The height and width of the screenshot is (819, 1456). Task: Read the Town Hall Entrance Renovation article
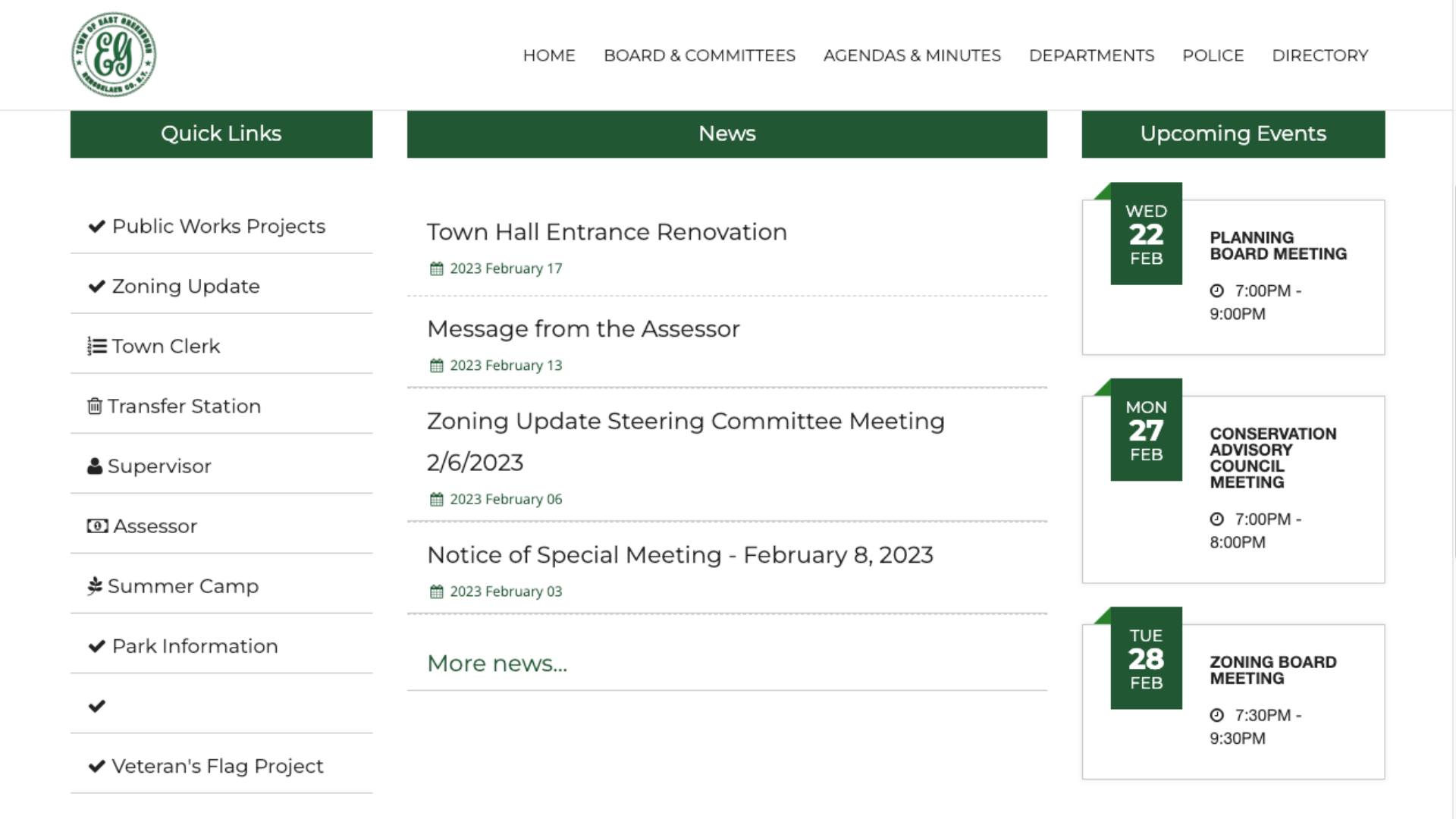click(x=607, y=232)
